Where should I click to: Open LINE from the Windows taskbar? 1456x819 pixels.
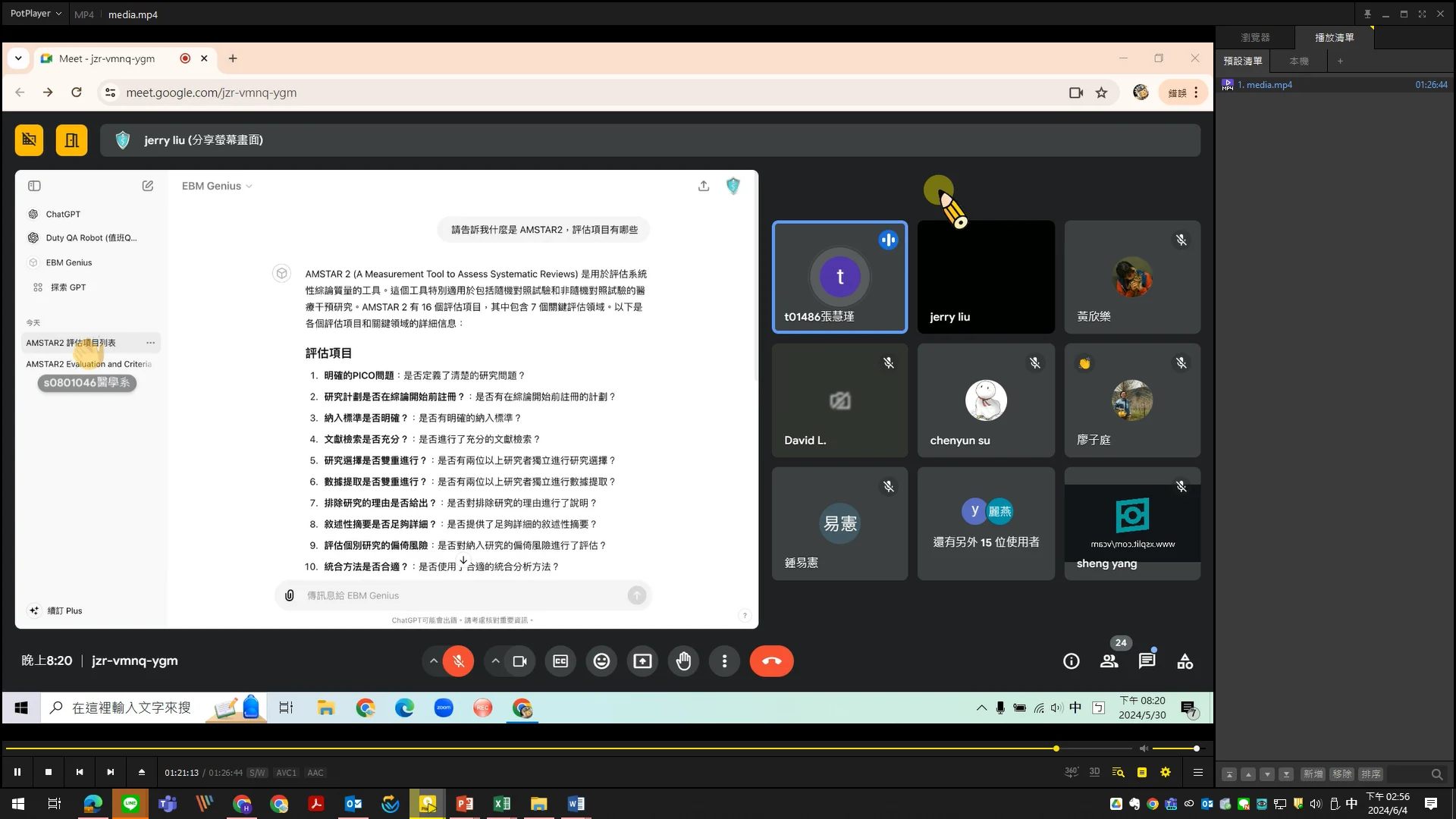click(130, 804)
